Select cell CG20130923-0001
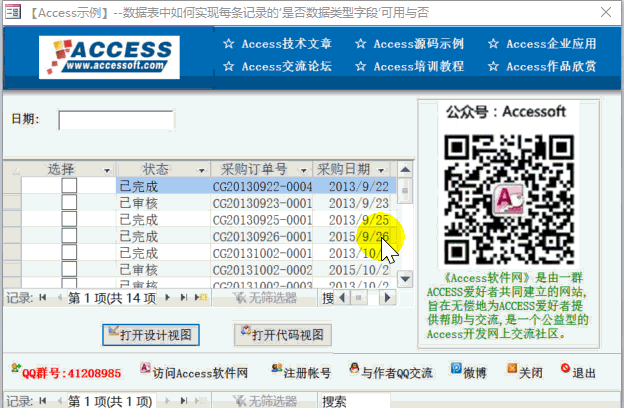 click(x=262, y=203)
